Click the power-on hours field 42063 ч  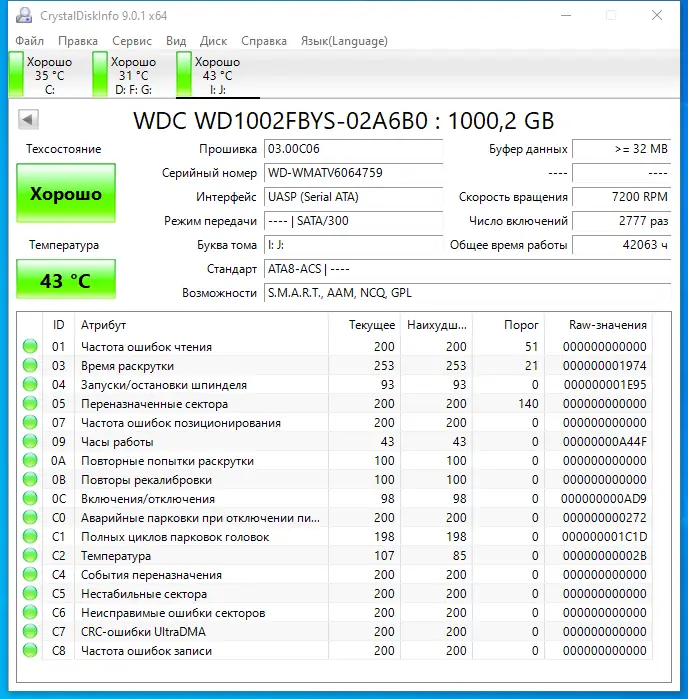pos(622,245)
